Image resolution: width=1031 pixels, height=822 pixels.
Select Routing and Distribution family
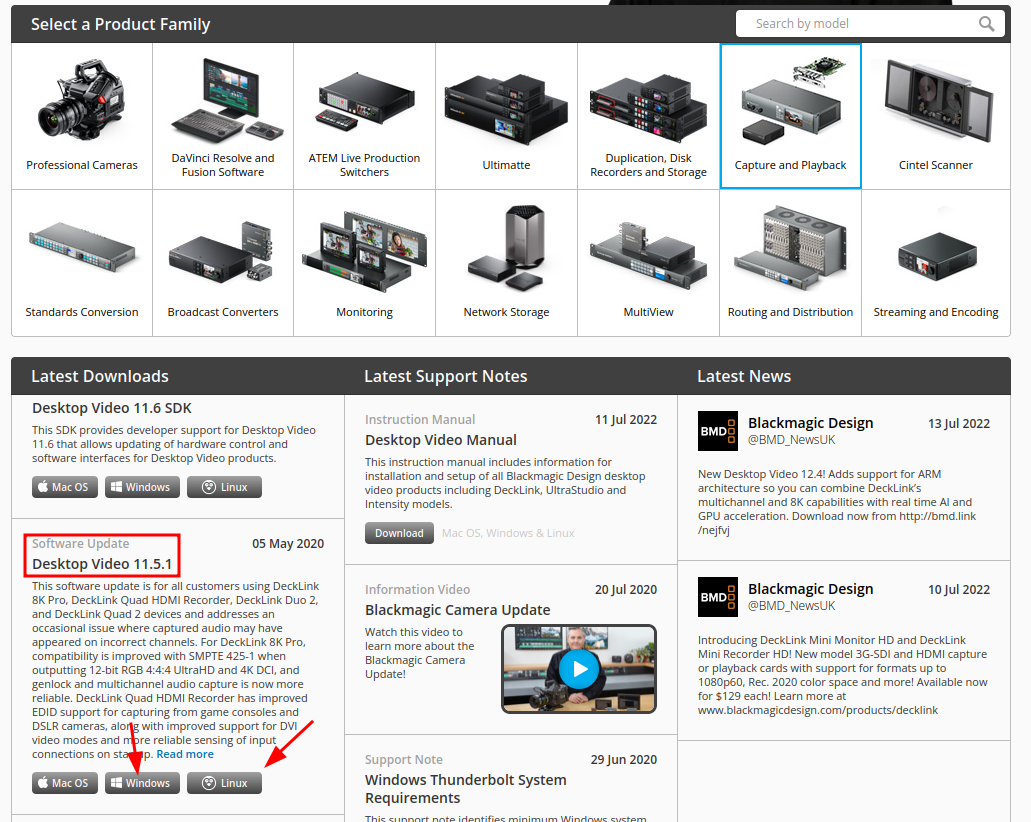click(x=790, y=263)
